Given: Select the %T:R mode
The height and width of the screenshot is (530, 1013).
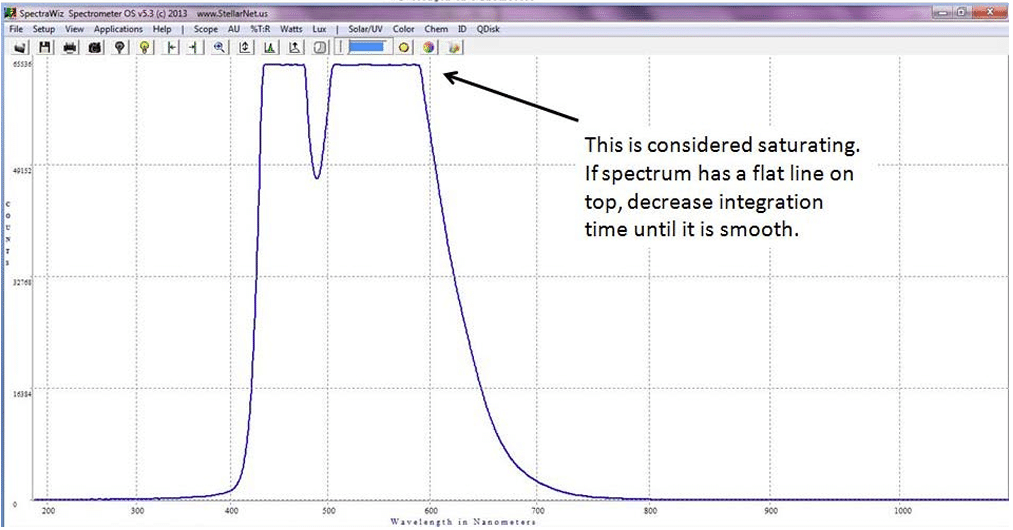Looking at the screenshot, I should pos(263,30).
